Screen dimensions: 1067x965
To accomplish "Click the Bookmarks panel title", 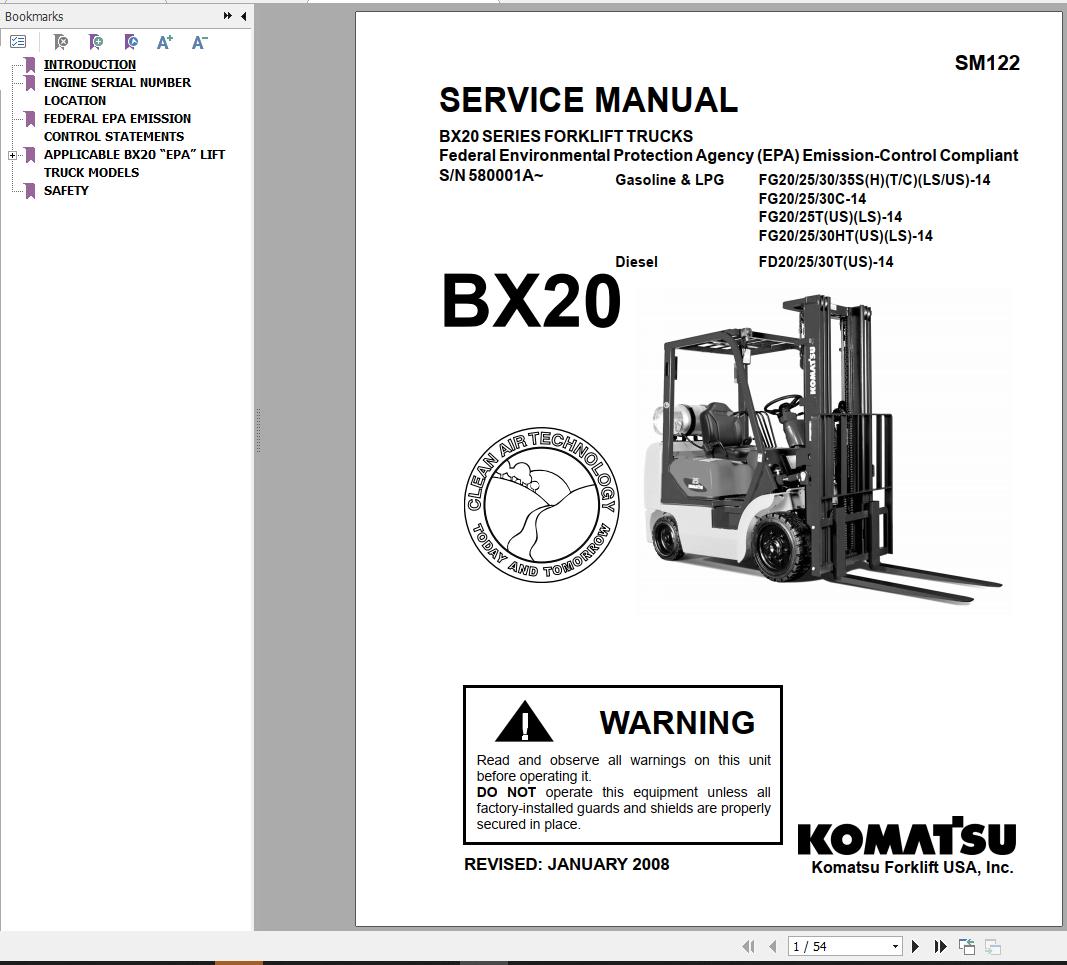I will tap(34, 16).
